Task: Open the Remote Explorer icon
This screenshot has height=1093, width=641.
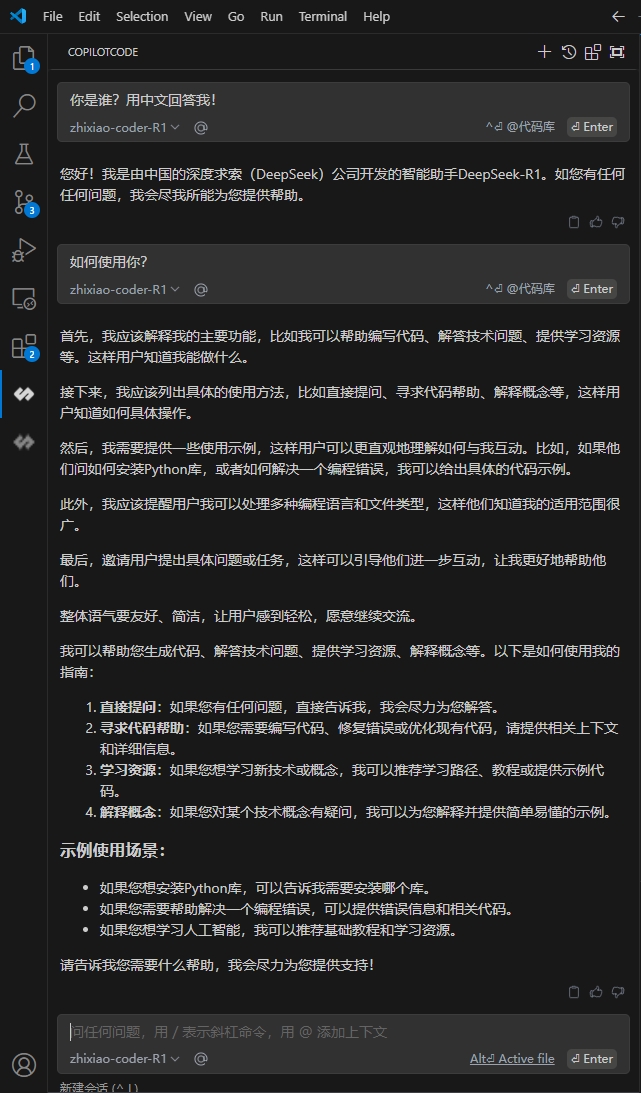Action: [23, 298]
